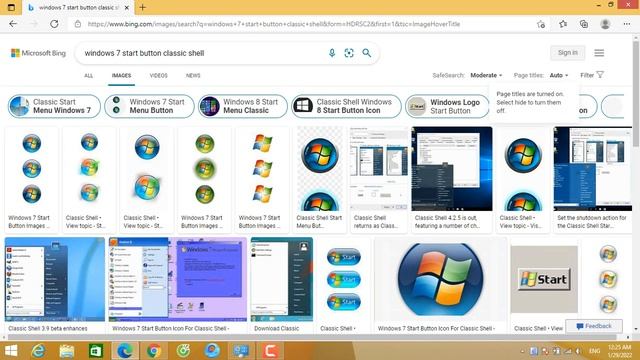This screenshot has height=360, width=640.
Task: Select Windows 7 Start Menu Button suggestion
Action: [149, 106]
